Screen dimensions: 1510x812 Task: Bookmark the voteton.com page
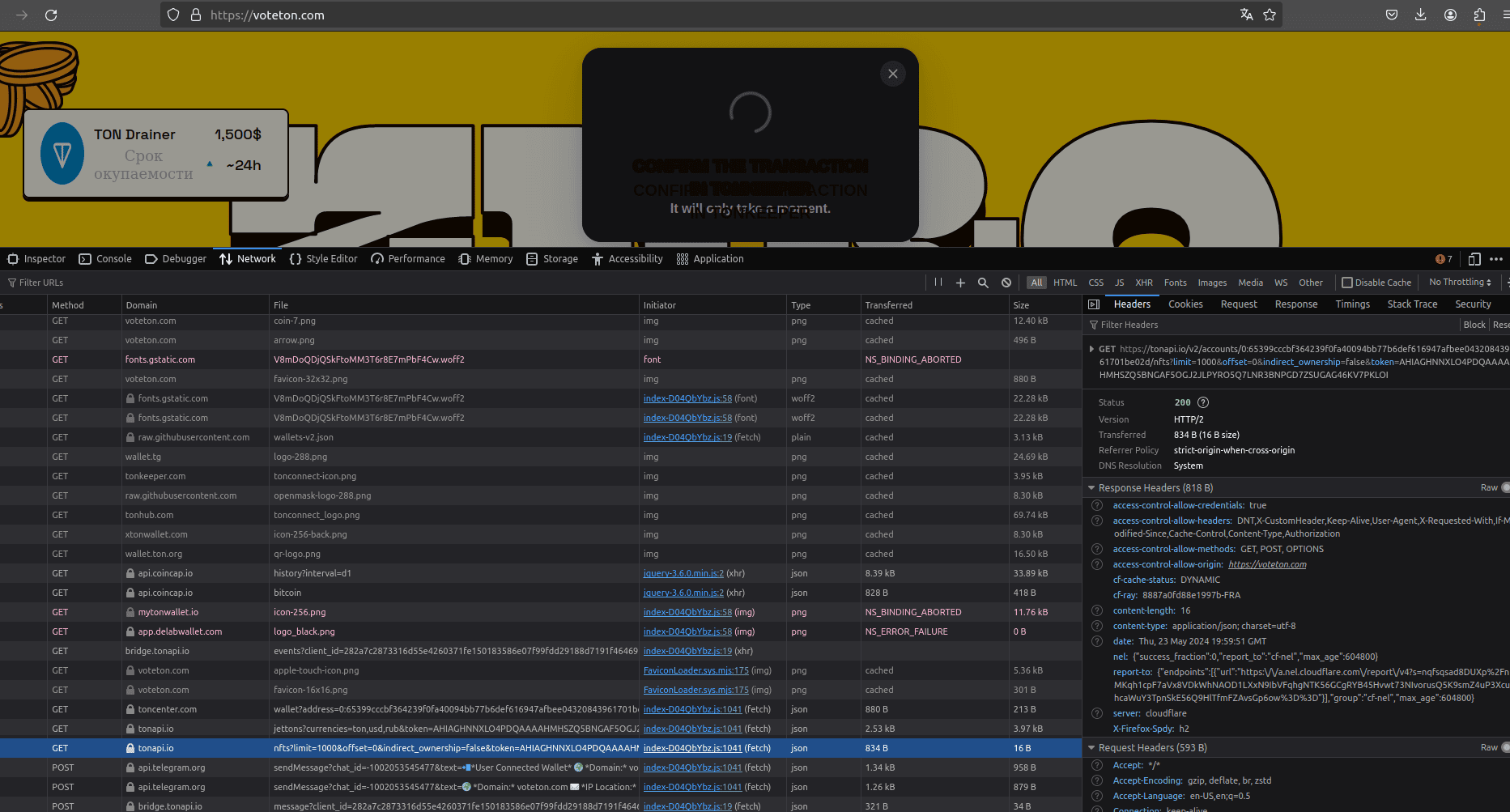tap(1269, 15)
